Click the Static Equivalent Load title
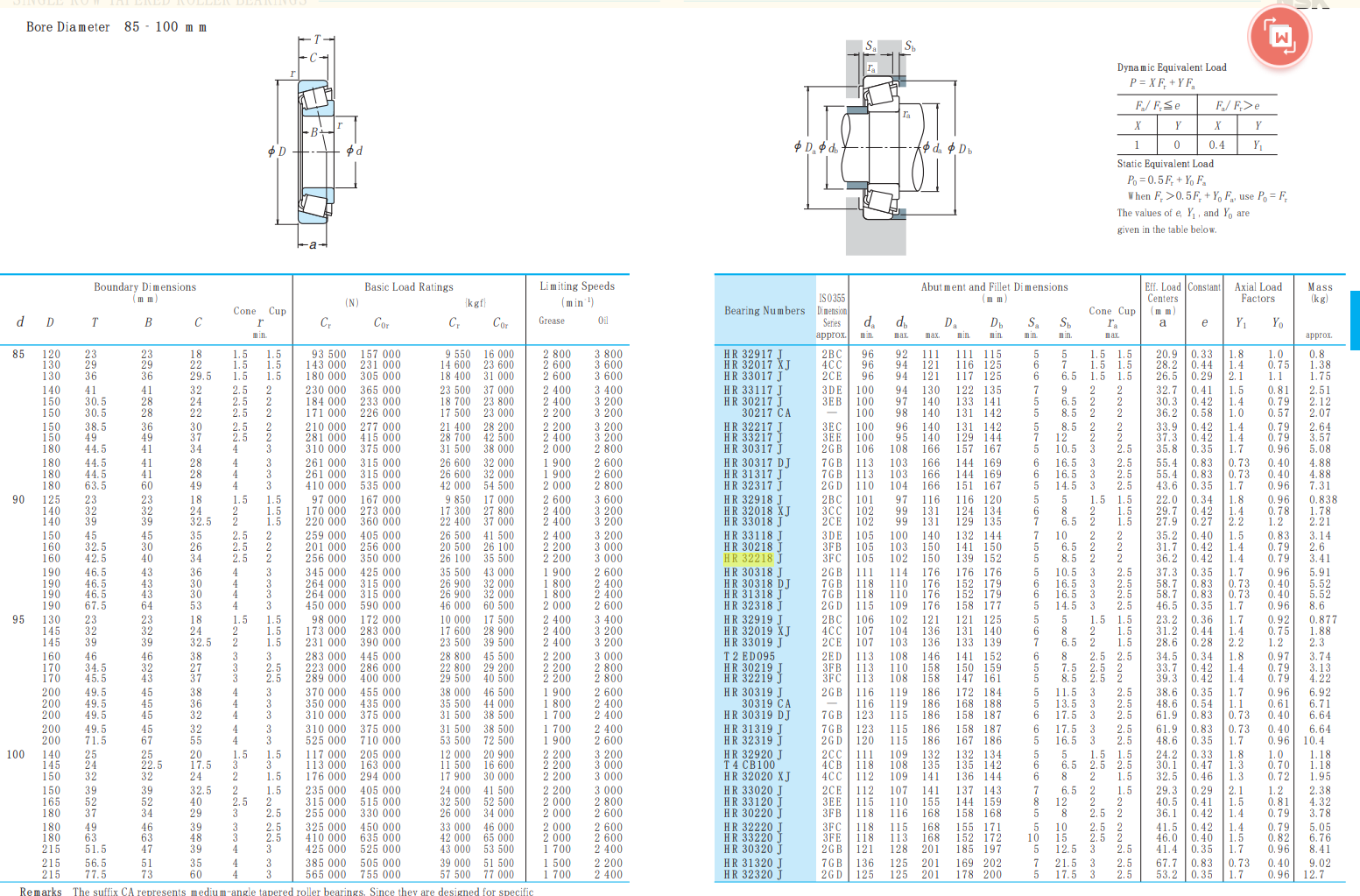 (1165, 164)
